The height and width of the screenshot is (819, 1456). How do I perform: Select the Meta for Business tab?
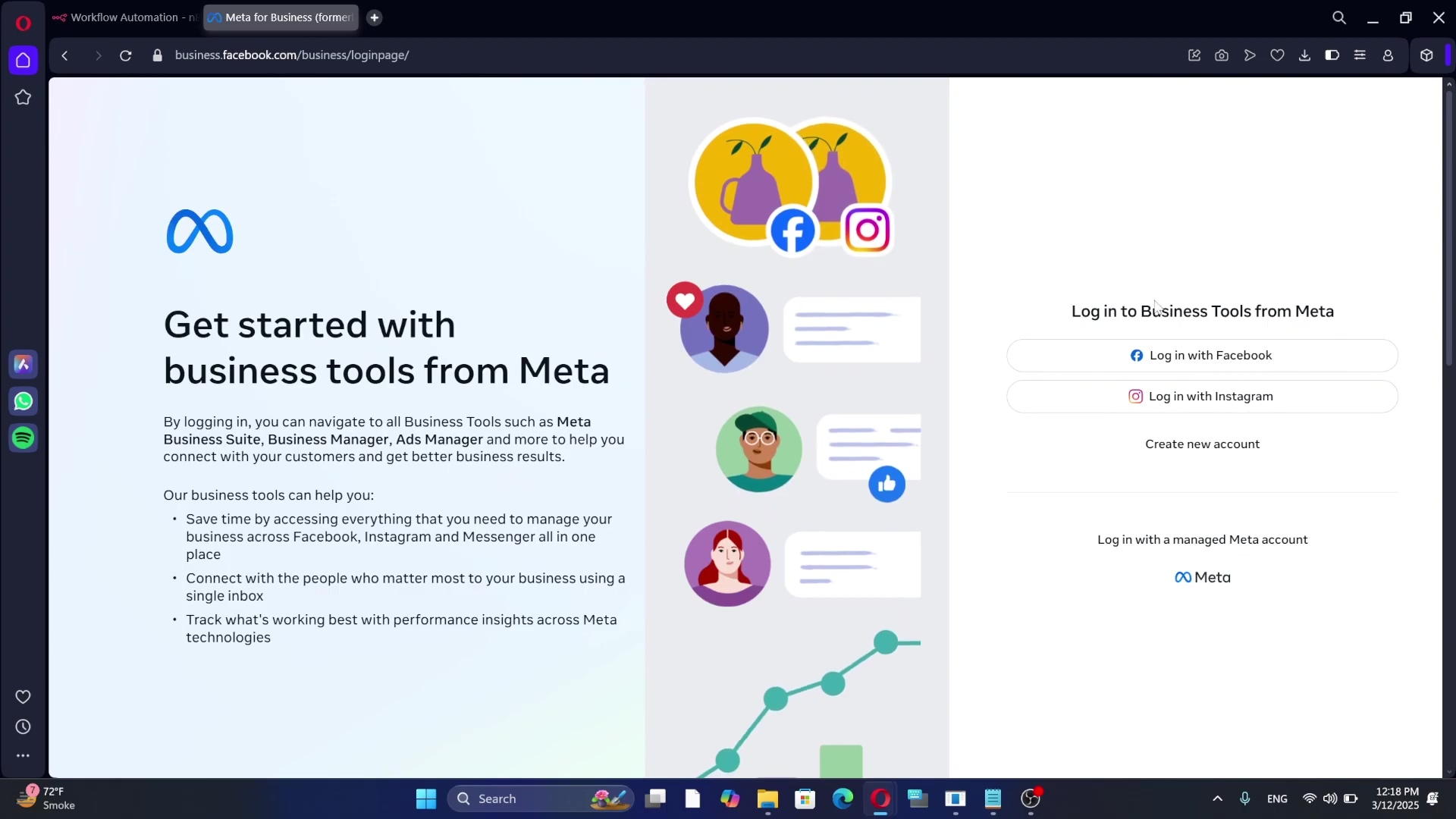281,17
